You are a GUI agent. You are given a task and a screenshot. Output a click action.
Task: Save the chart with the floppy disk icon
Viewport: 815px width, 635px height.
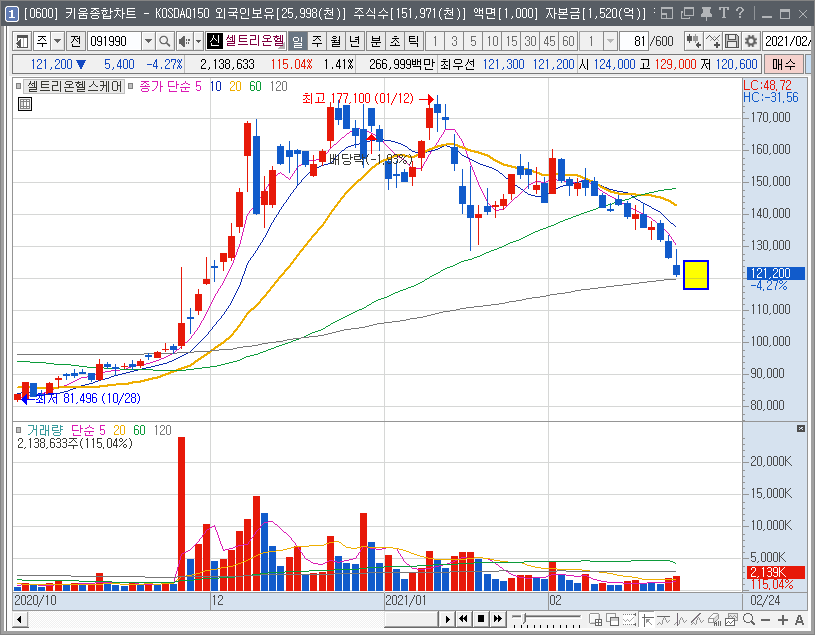tap(731, 41)
